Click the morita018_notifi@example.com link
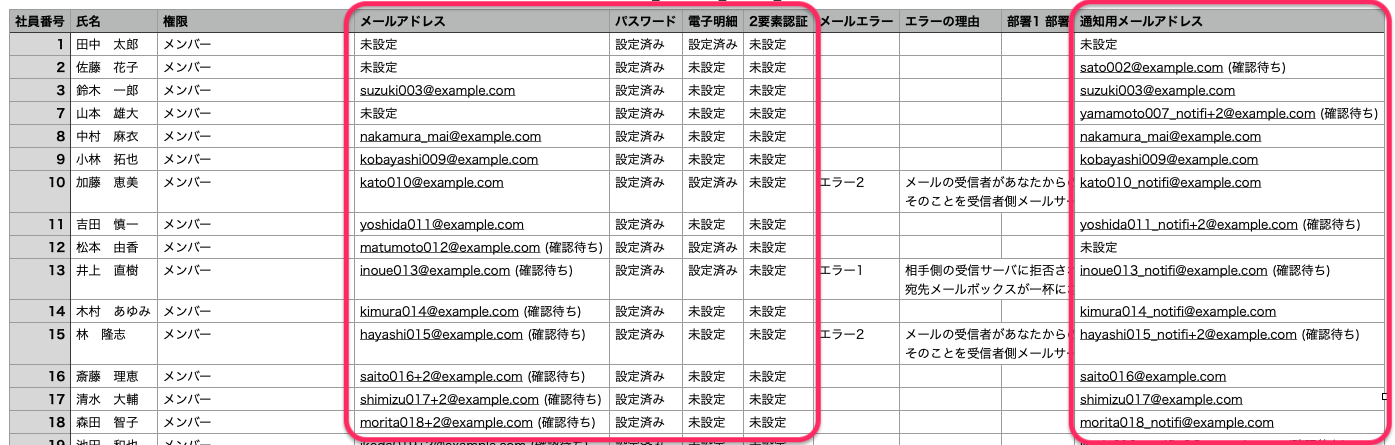 pos(1176,423)
